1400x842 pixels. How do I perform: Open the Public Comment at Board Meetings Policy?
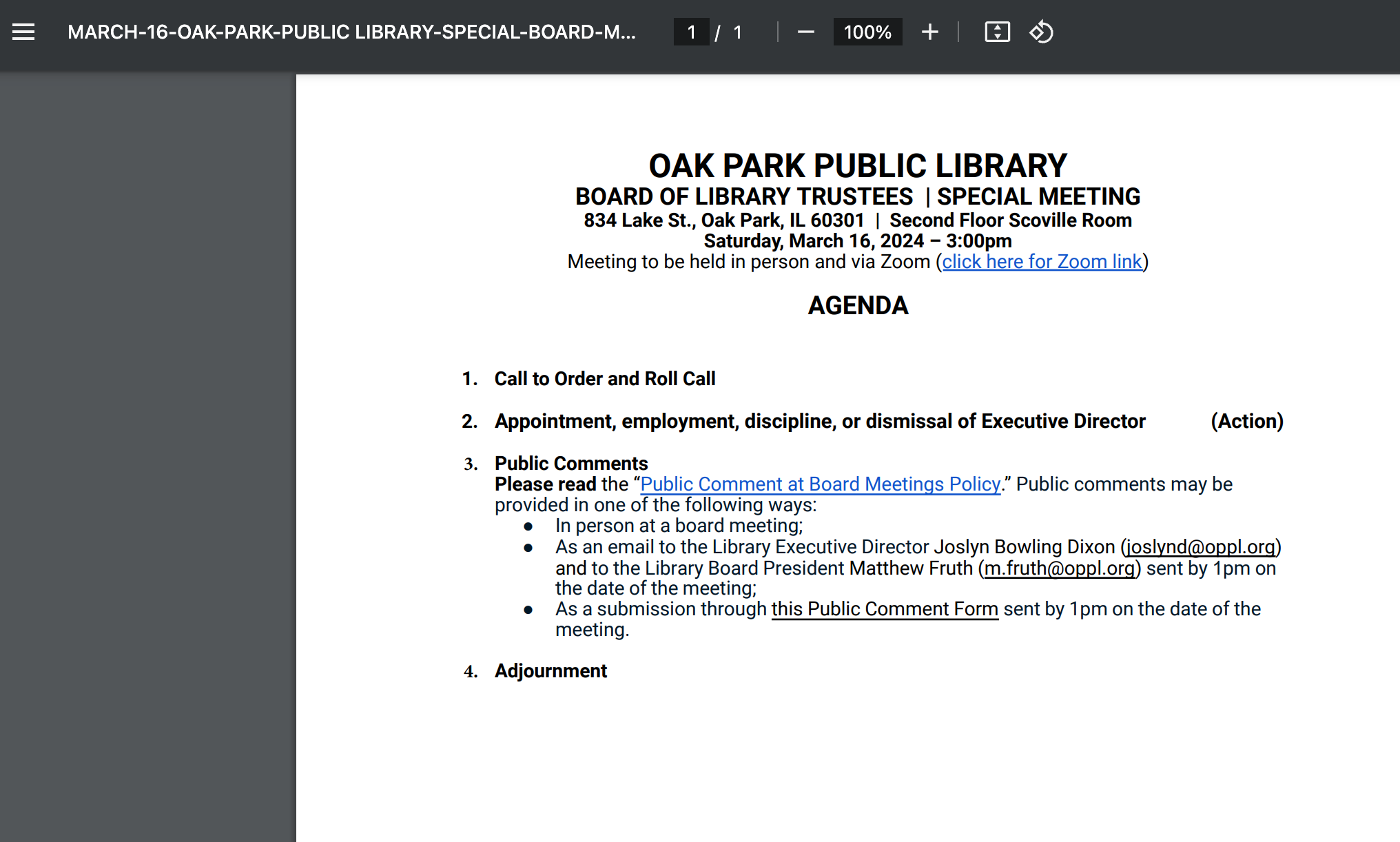820,484
